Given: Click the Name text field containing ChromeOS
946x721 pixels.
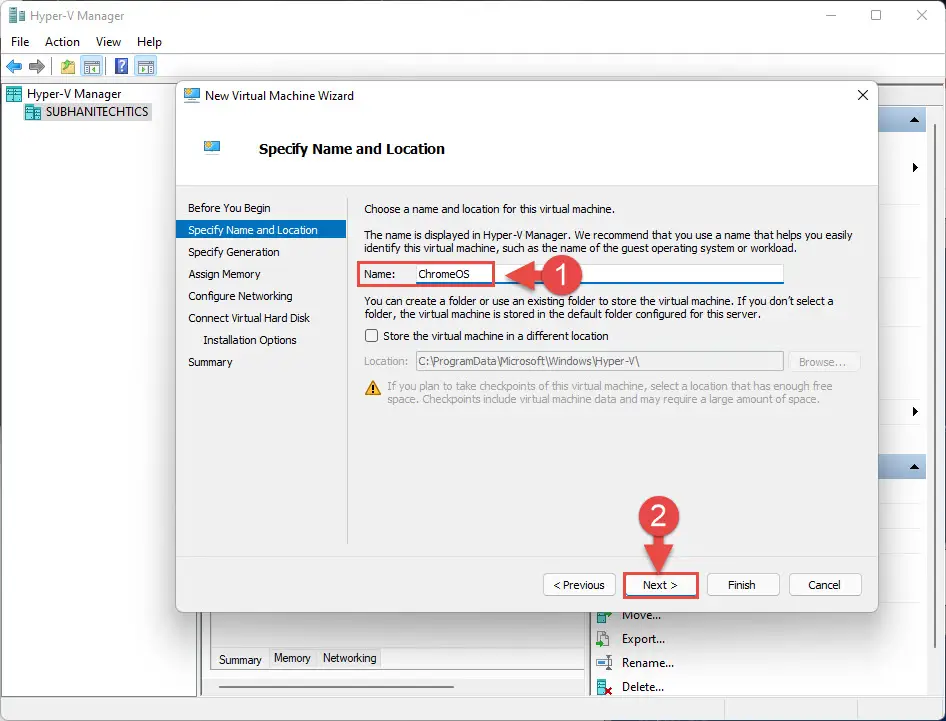Looking at the screenshot, I should [599, 274].
